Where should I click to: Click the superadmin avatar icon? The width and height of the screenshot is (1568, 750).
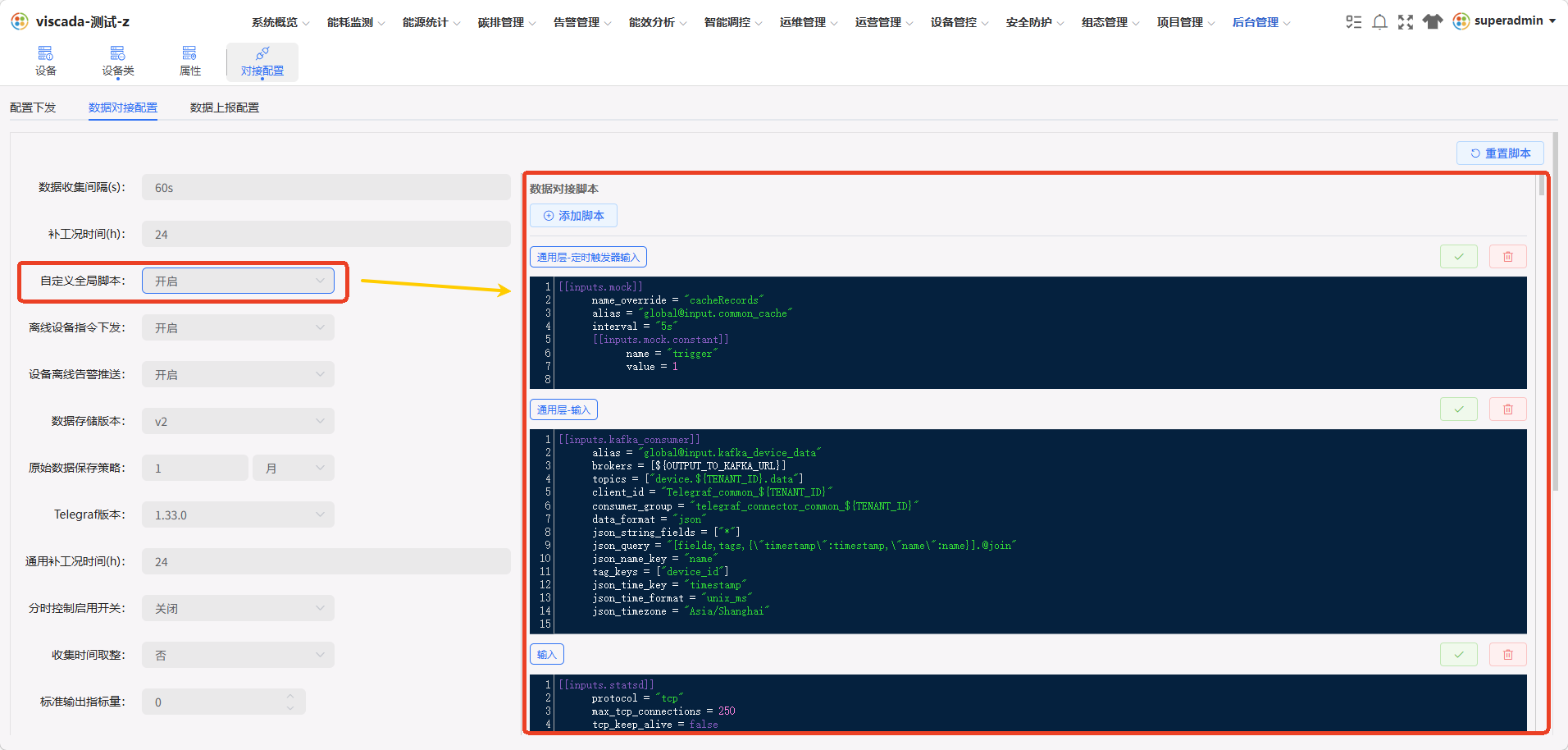tap(1461, 21)
